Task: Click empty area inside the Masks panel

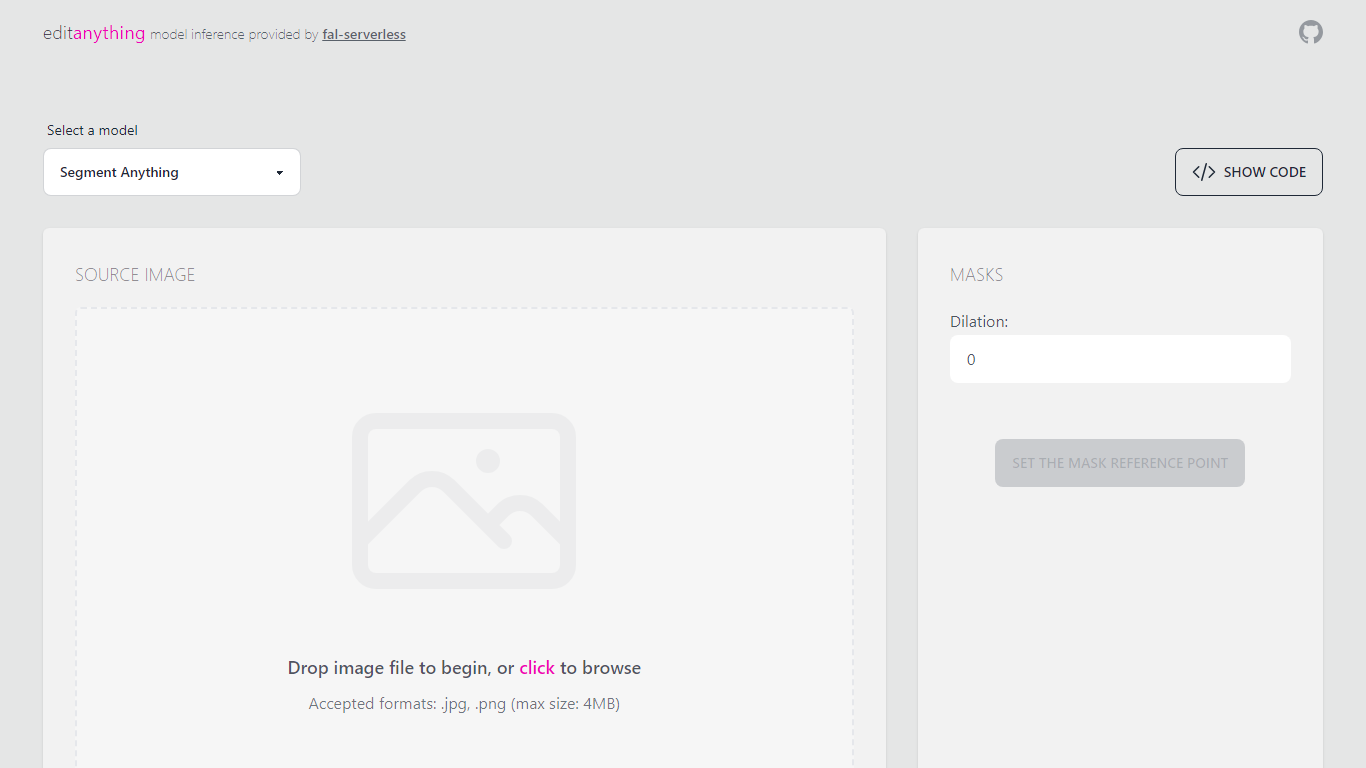Action: [1120, 620]
